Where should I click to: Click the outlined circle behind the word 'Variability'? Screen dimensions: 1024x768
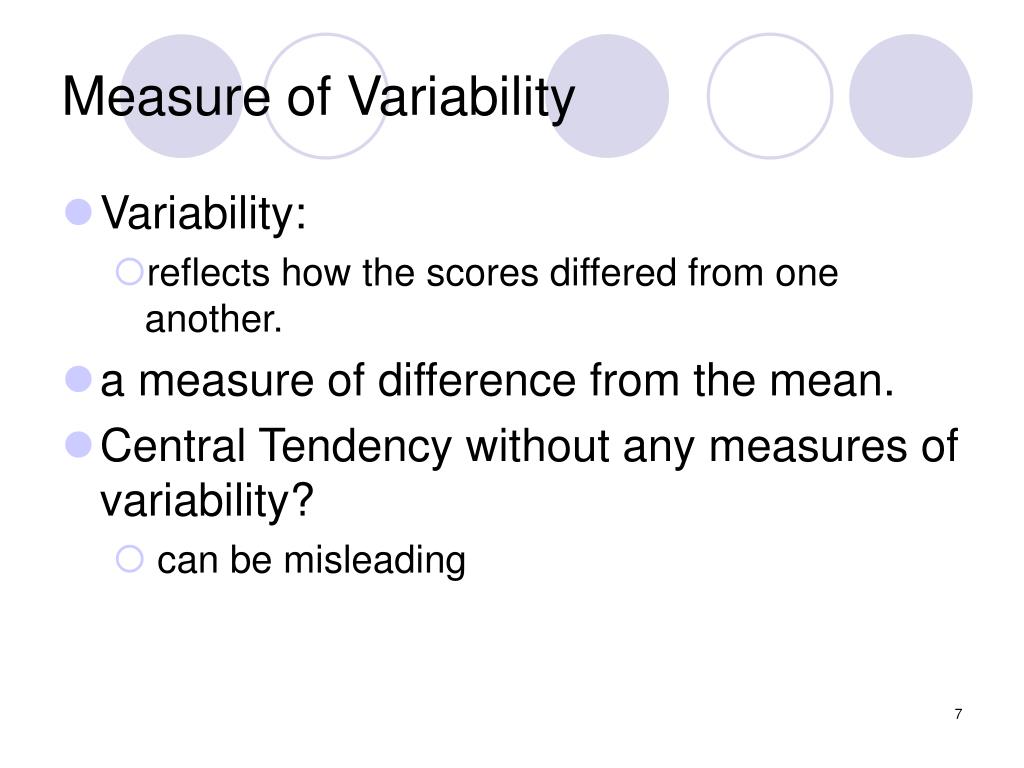[325, 96]
